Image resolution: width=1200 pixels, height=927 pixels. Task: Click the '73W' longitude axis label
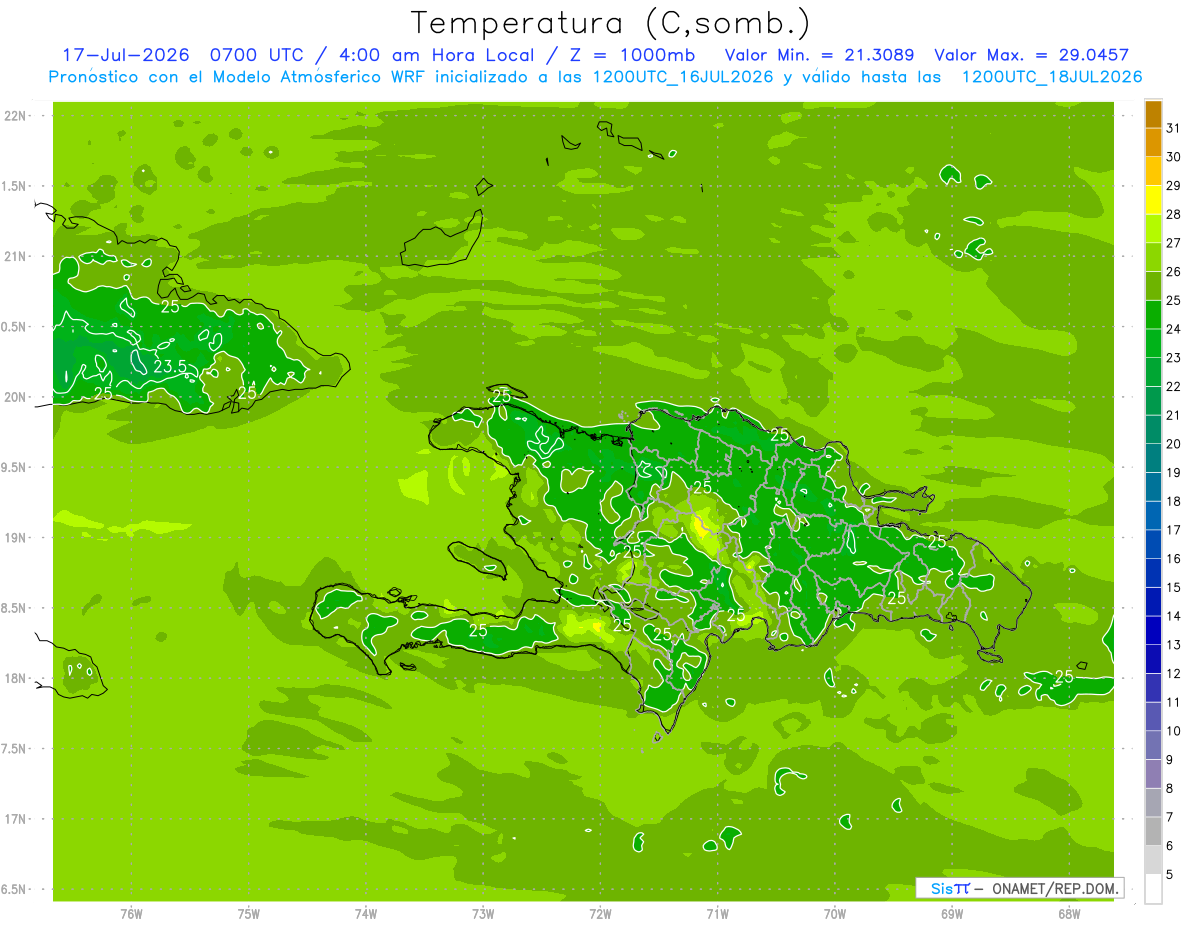tap(483, 913)
